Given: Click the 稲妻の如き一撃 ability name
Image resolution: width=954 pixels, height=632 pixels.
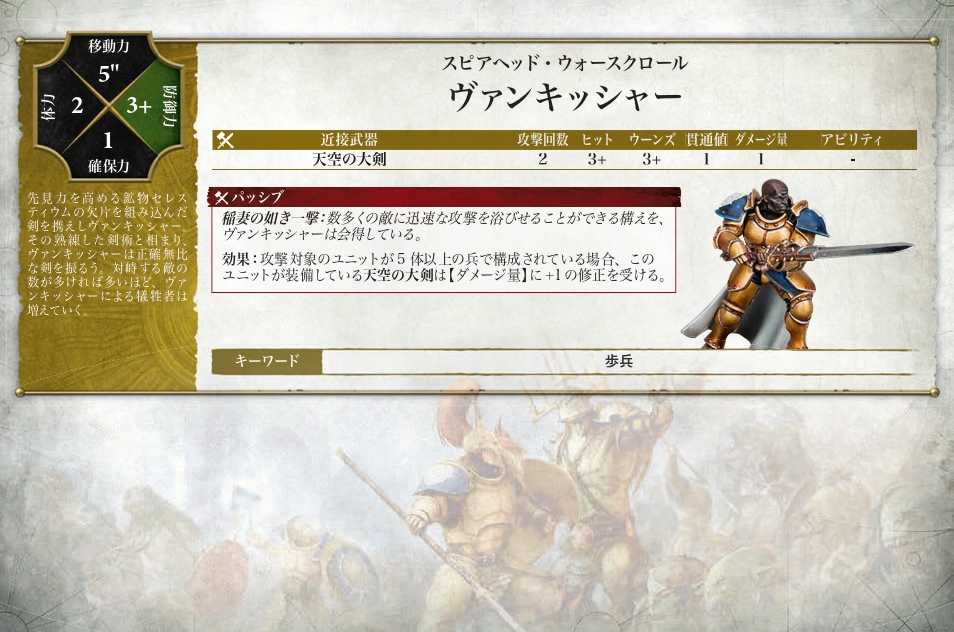Looking at the screenshot, I should pyautogui.click(x=271, y=218).
